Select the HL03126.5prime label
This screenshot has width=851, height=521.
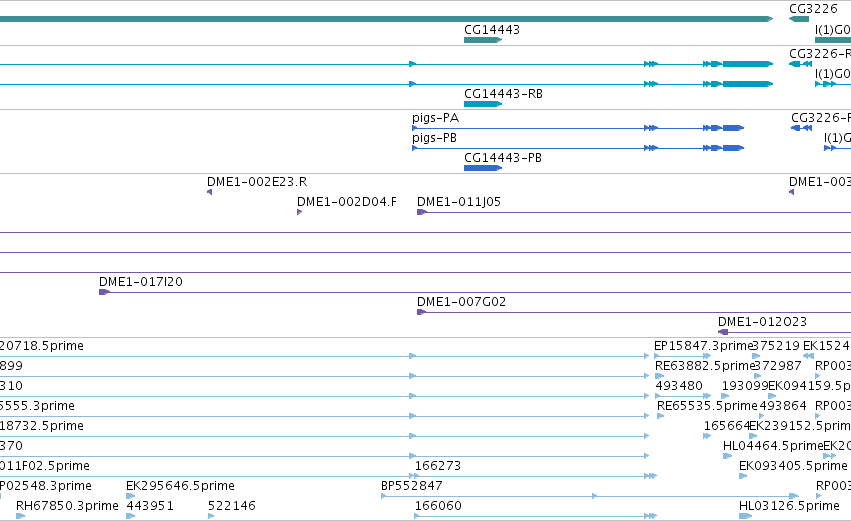[x=789, y=506]
